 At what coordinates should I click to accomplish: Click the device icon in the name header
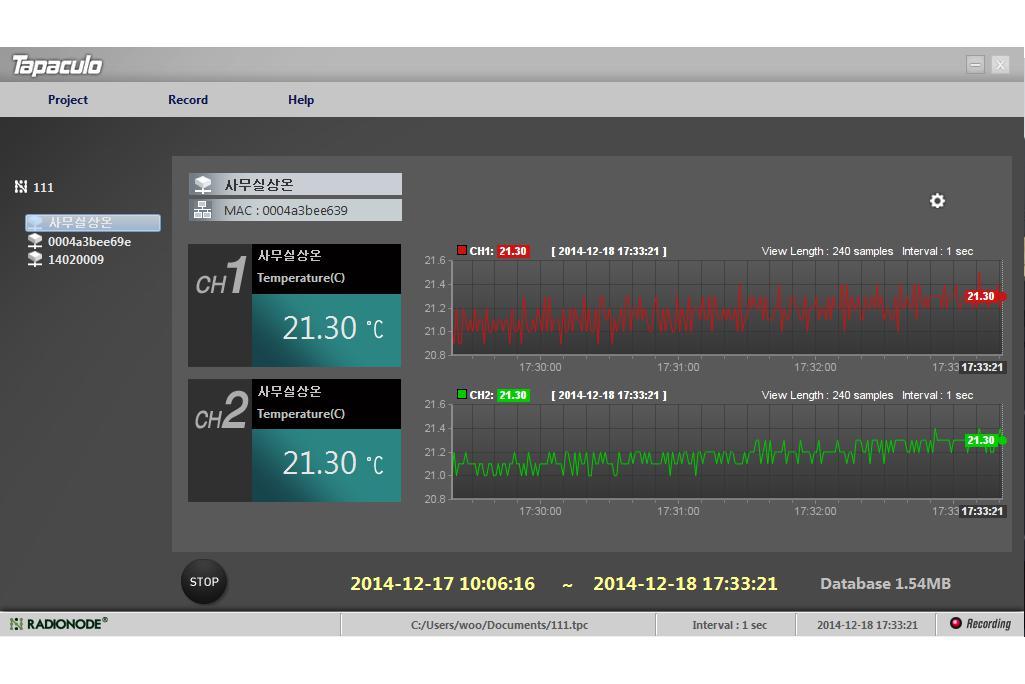click(x=203, y=184)
